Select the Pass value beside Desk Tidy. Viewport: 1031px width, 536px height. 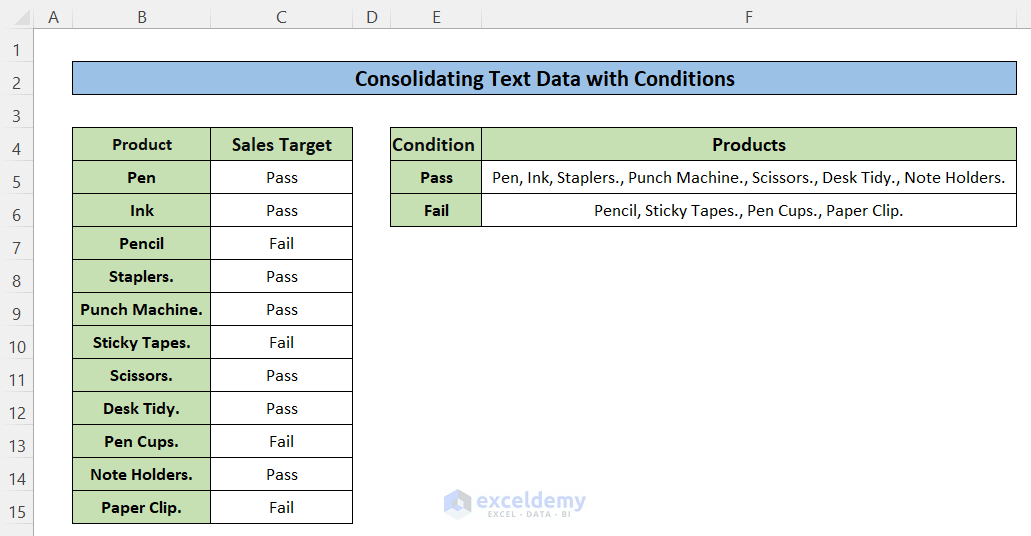coord(281,408)
